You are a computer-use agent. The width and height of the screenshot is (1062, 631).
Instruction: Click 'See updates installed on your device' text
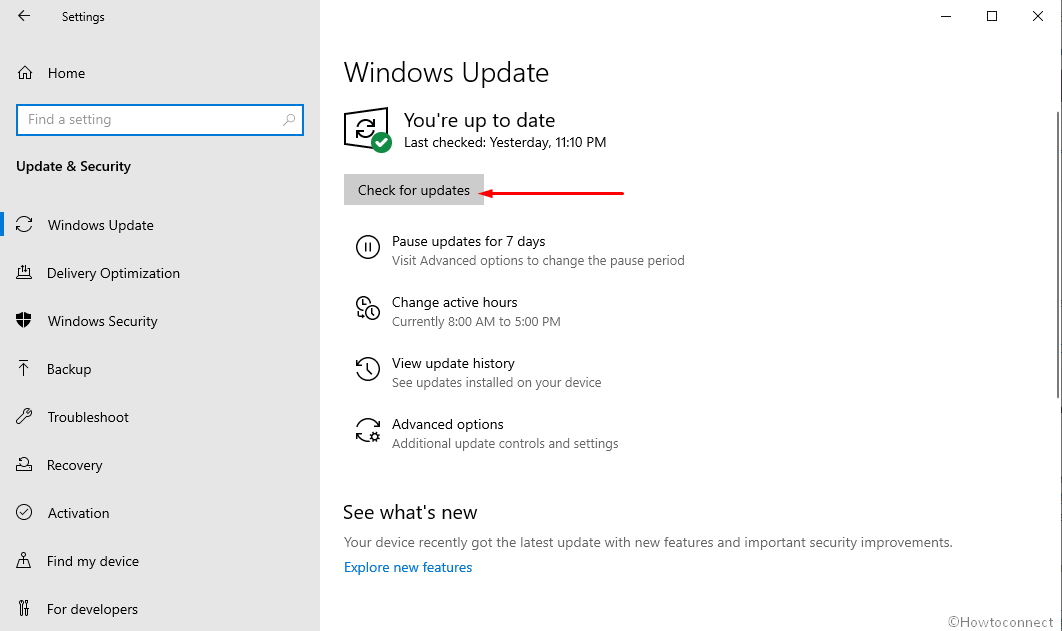pos(496,383)
